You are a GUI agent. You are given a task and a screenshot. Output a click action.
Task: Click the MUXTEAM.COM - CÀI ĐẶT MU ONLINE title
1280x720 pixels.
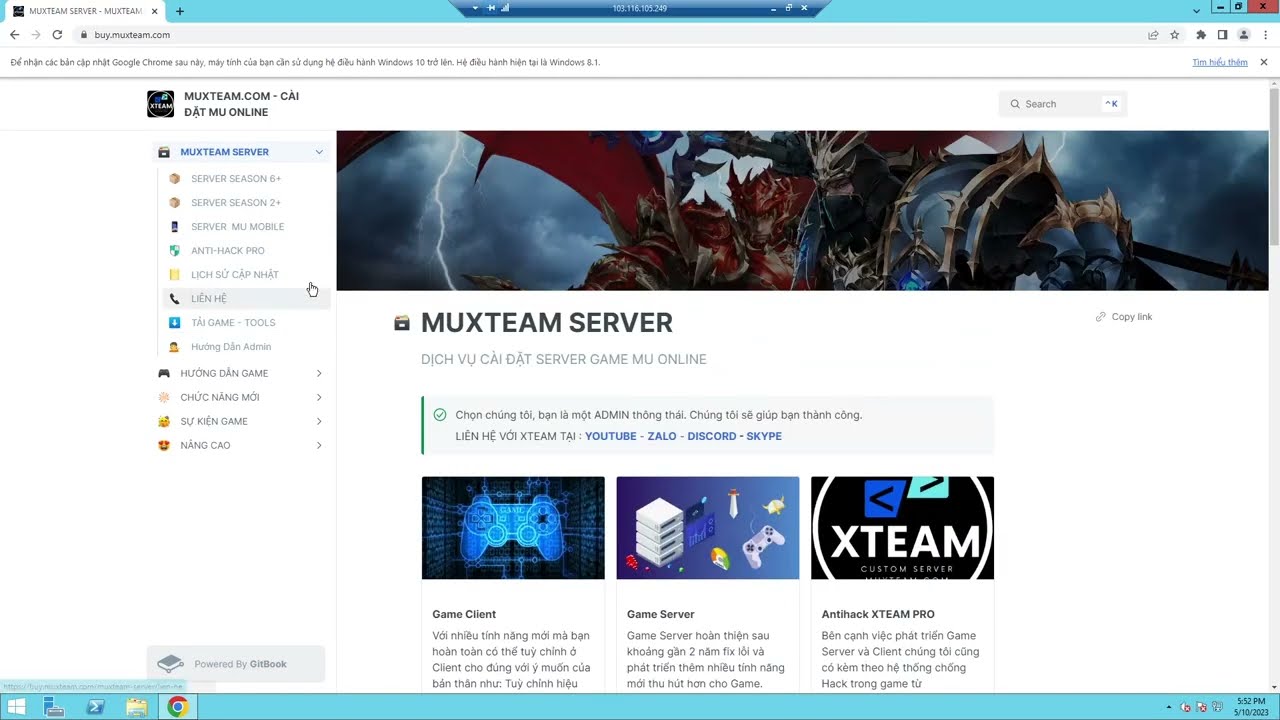point(241,104)
